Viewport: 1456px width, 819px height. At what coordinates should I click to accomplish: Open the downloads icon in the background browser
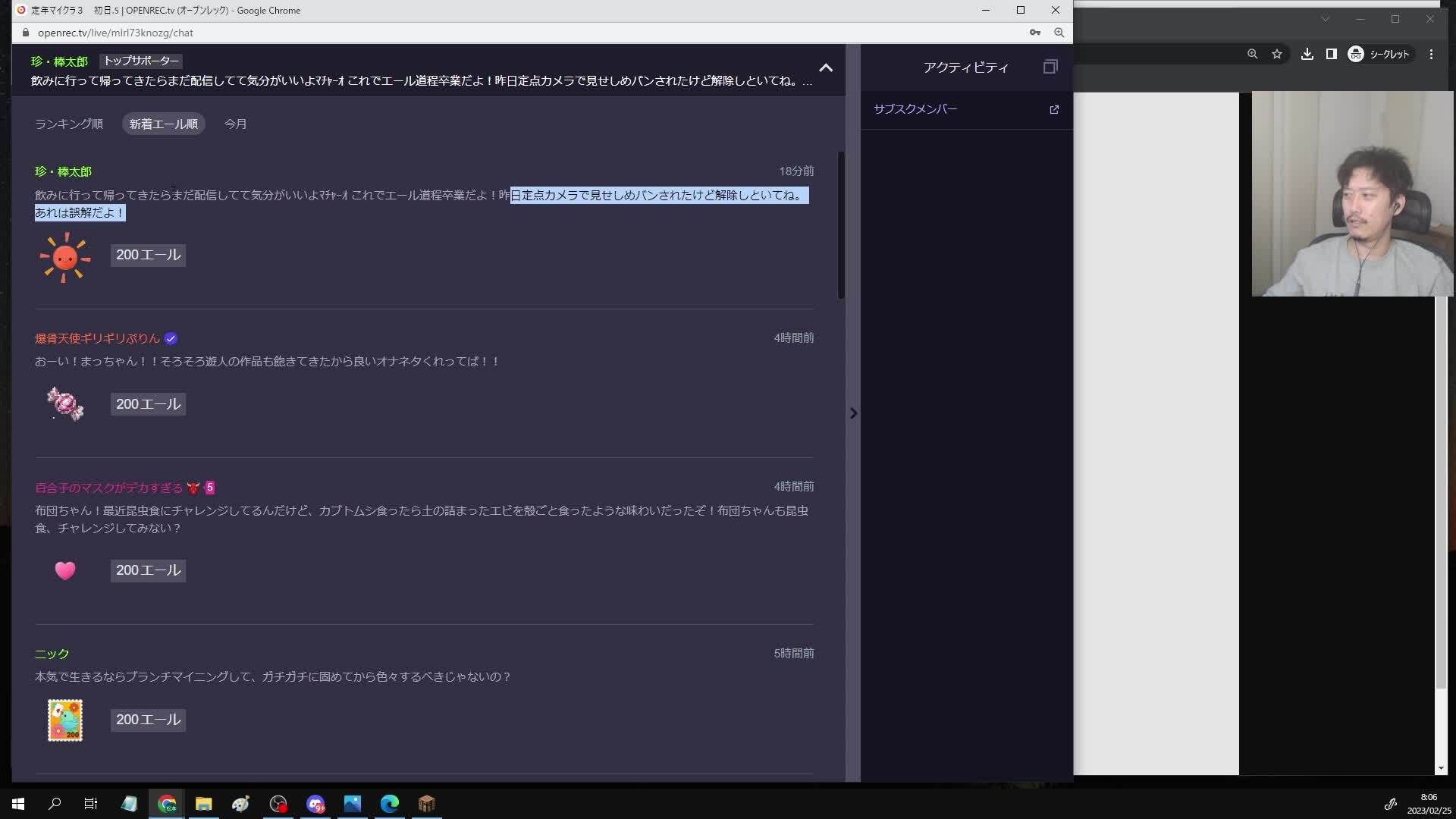(x=1307, y=54)
